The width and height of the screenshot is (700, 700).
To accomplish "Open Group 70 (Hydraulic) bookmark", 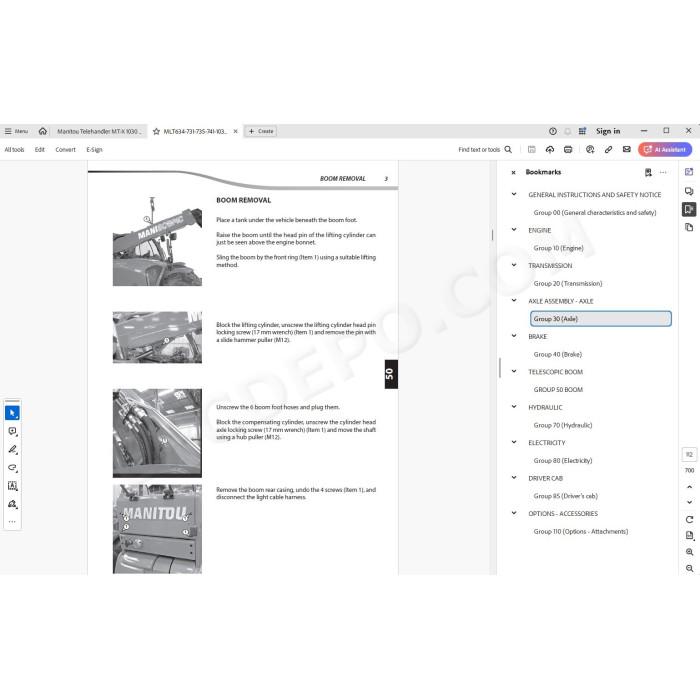I will pyautogui.click(x=562, y=425).
